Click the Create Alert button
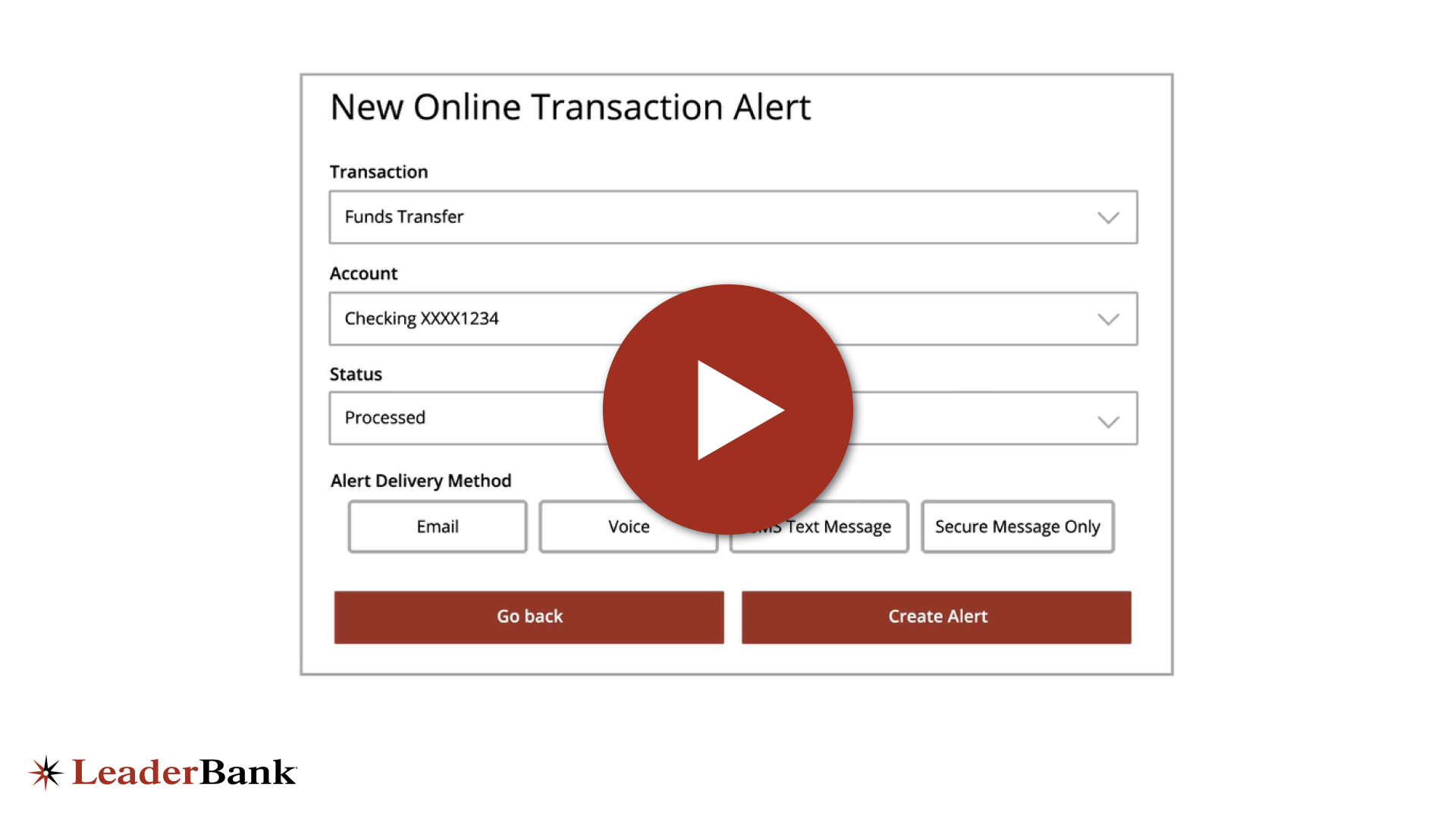 (936, 615)
